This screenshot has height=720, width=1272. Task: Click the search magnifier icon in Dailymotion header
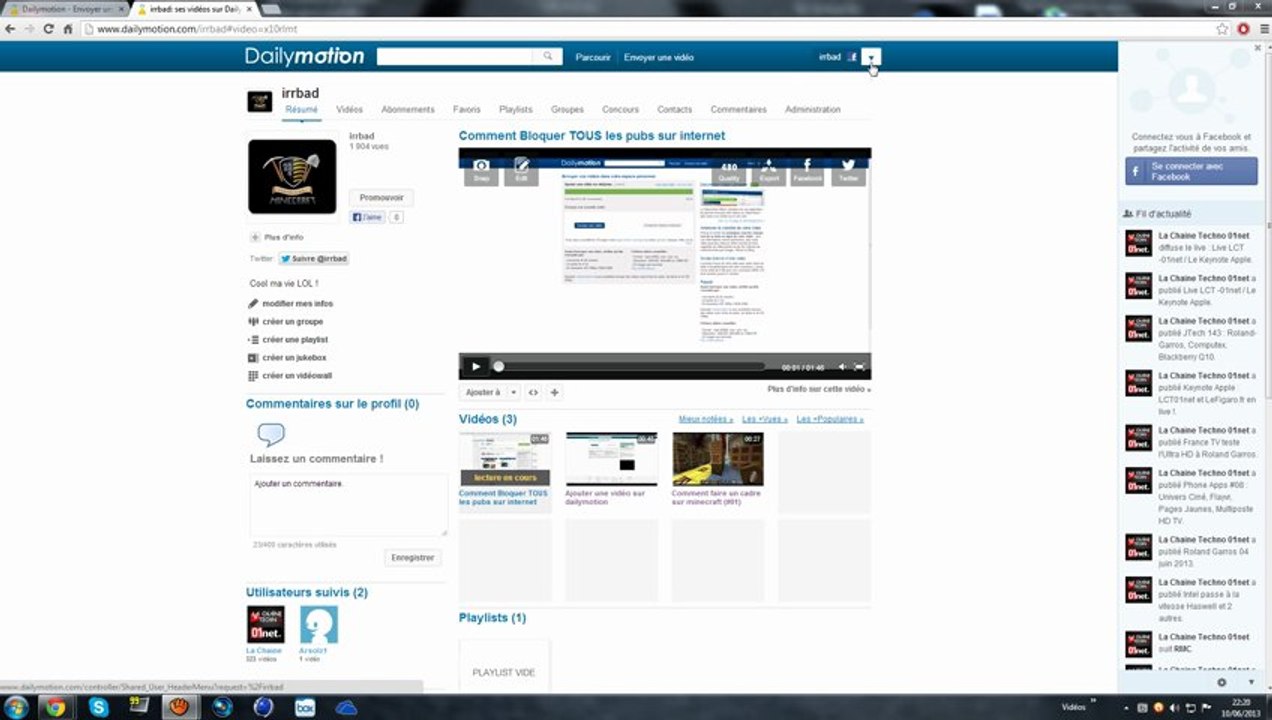tap(548, 57)
